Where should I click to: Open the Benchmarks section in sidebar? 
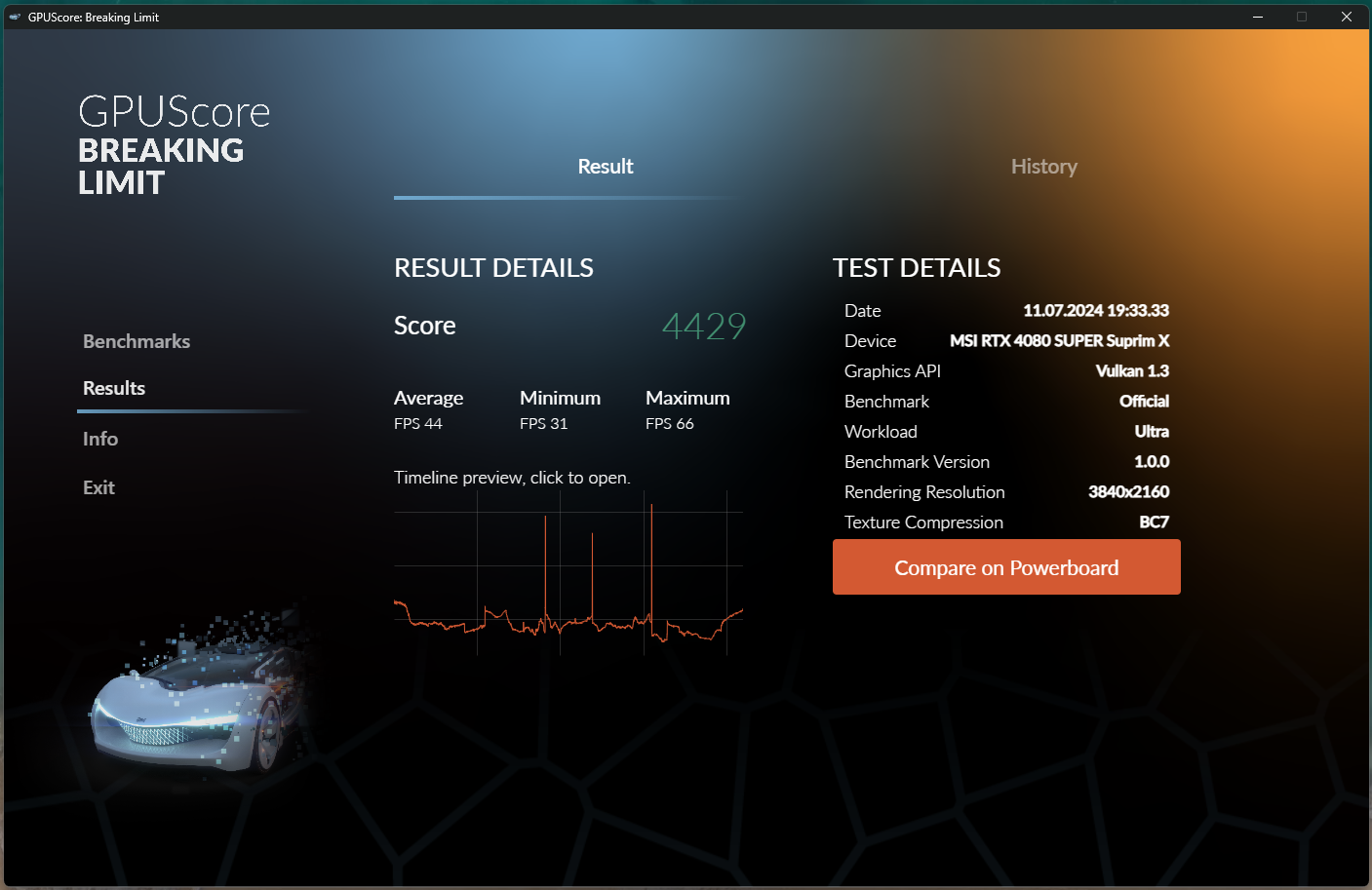tap(137, 341)
